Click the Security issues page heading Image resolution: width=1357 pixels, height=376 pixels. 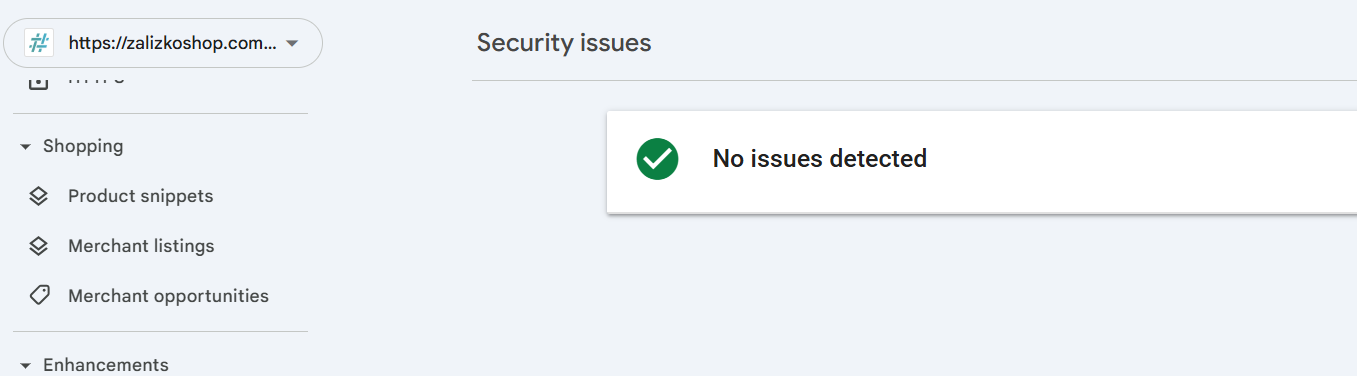(564, 43)
